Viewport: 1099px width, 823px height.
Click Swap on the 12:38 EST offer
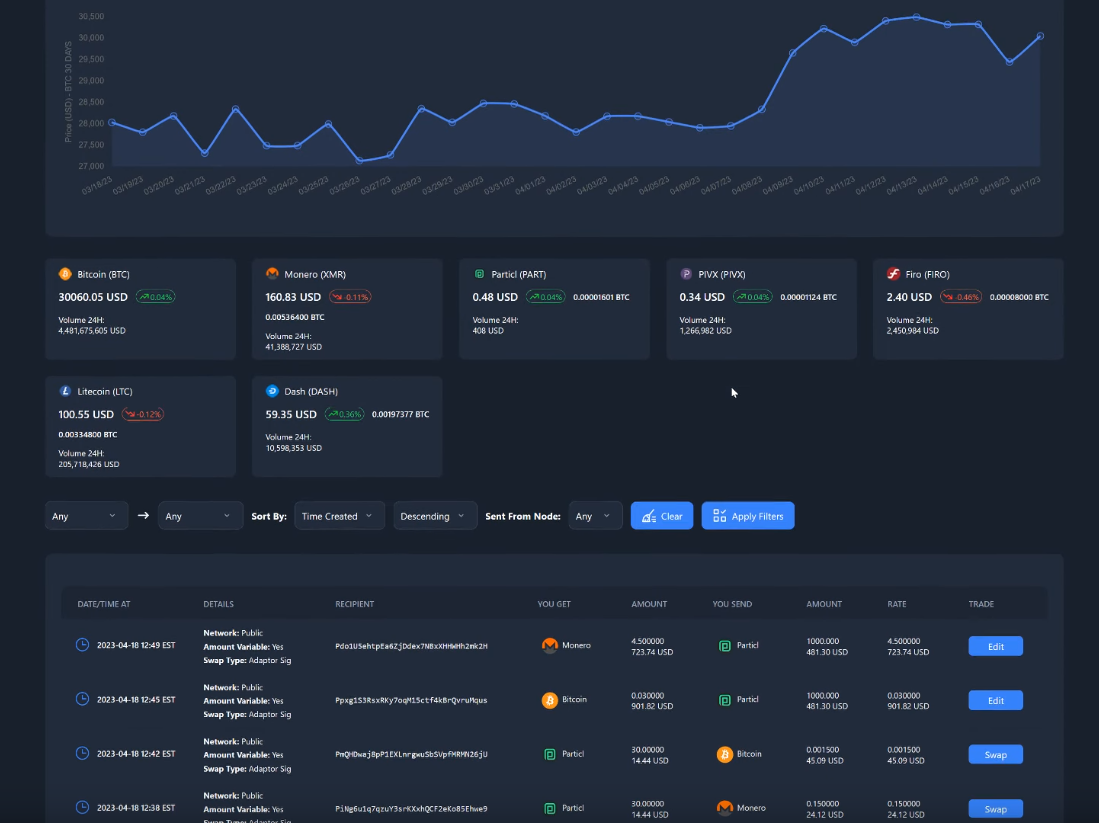995,809
